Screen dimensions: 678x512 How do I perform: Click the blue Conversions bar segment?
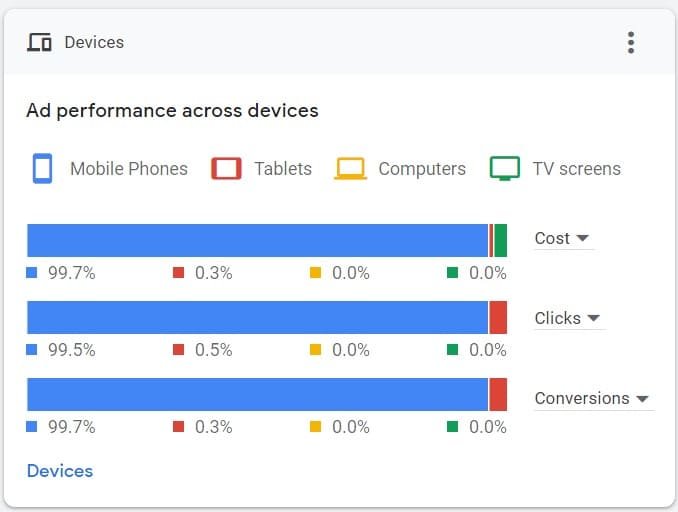click(257, 394)
